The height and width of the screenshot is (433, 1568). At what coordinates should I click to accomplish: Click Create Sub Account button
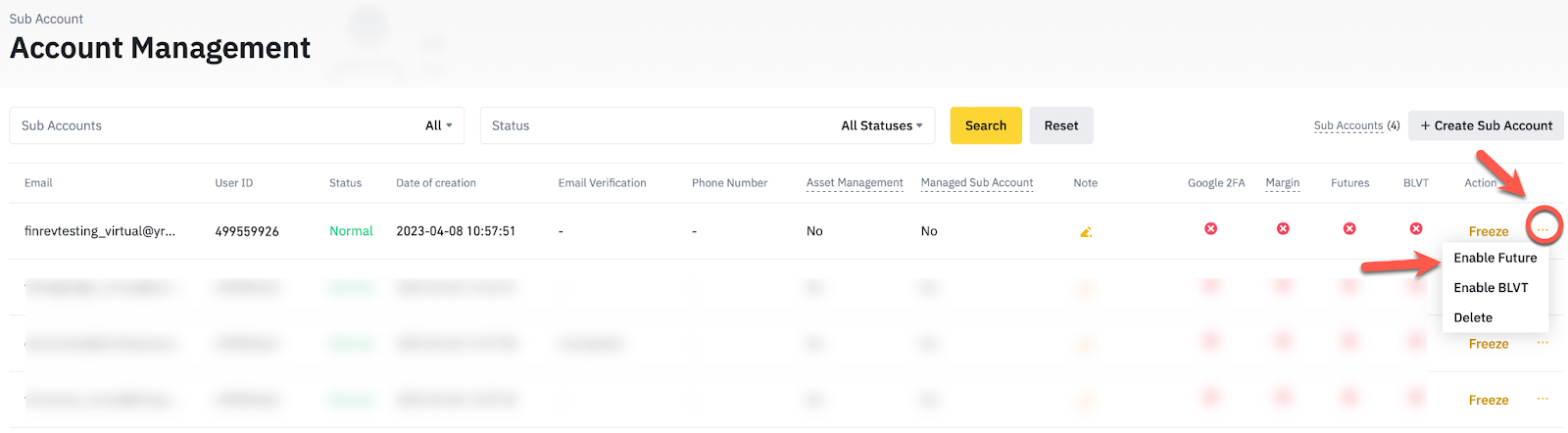tap(1486, 125)
